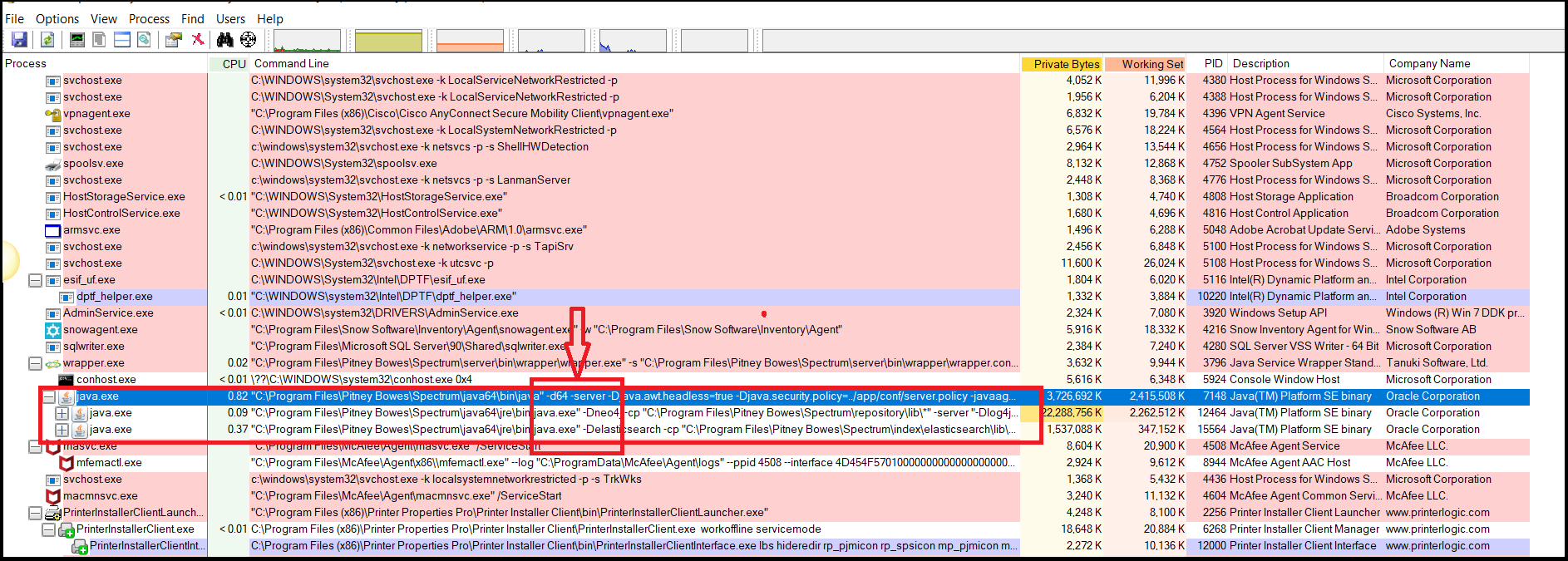Open the Process menu
This screenshot has height=561, width=1568.
point(150,18)
